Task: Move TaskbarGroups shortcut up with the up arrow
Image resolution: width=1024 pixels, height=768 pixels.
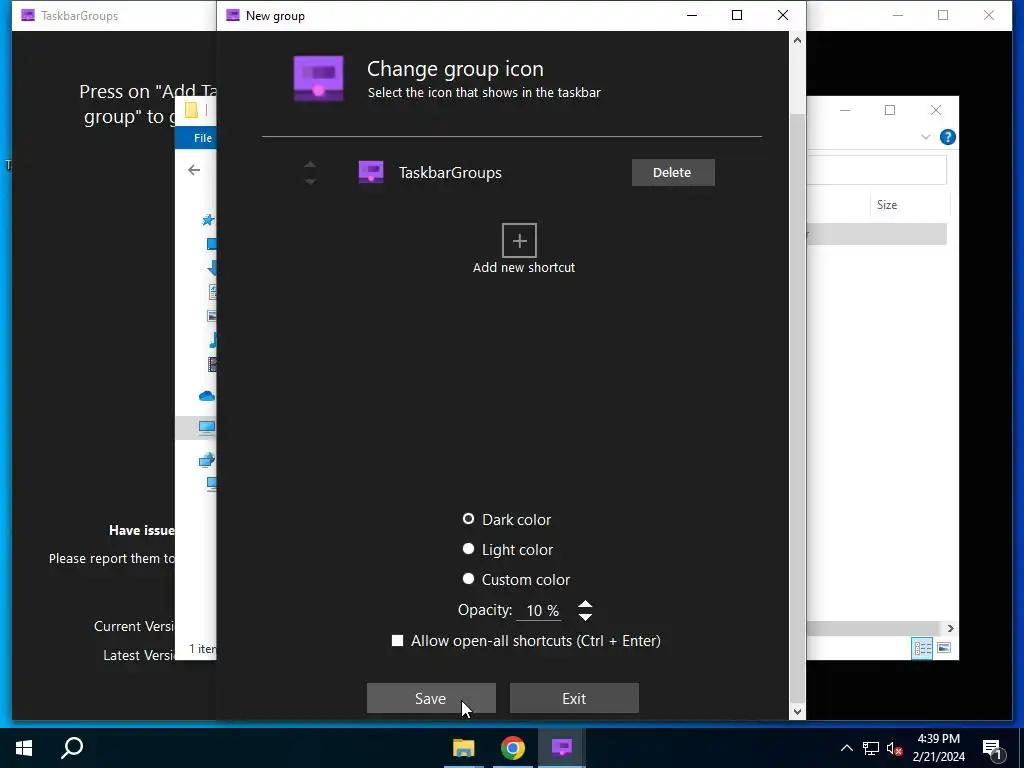Action: tap(310, 165)
